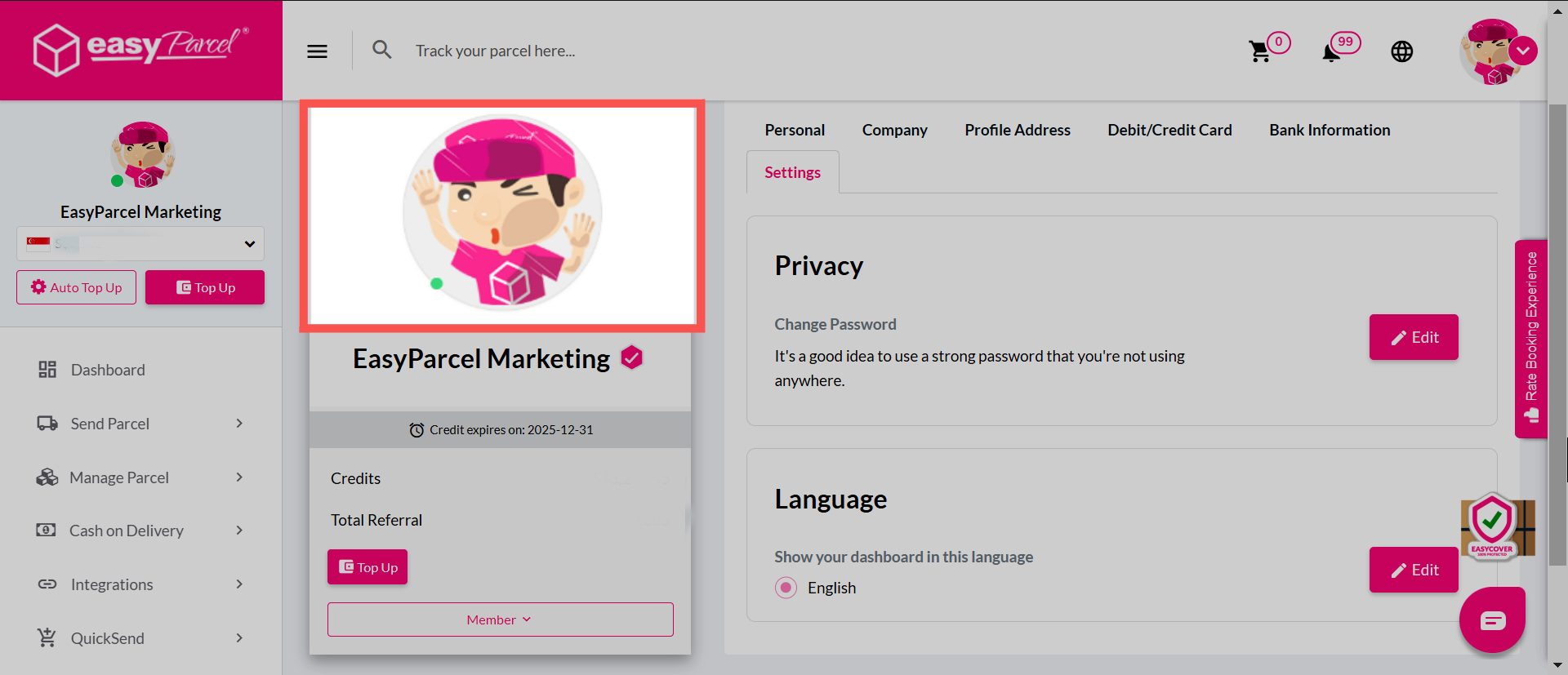This screenshot has width=1568, height=675.
Task: Click the EasyParcel logo
Action: 141,50
